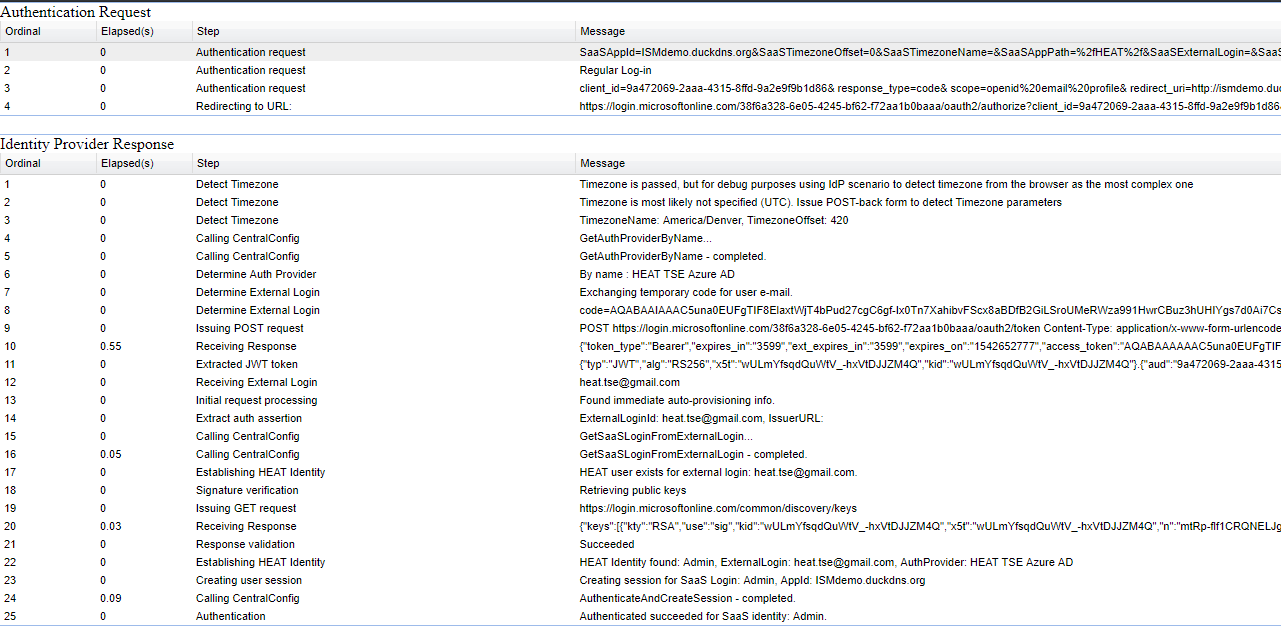Select the "Issuing POST request" step
The height and width of the screenshot is (637, 1281).
pyautogui.click(x=249, y=328)
